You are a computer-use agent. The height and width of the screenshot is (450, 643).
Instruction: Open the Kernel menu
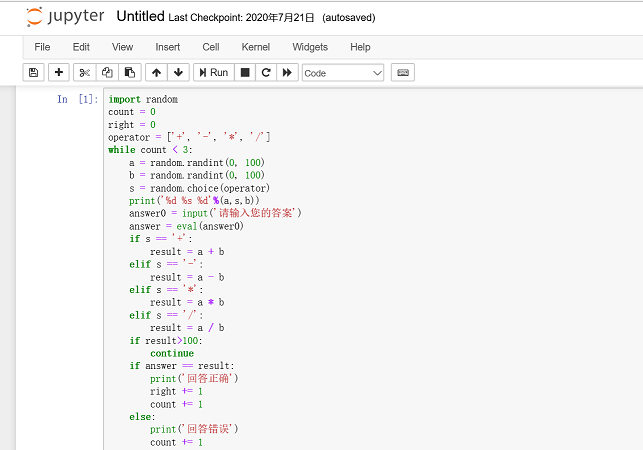coord(255,47)
